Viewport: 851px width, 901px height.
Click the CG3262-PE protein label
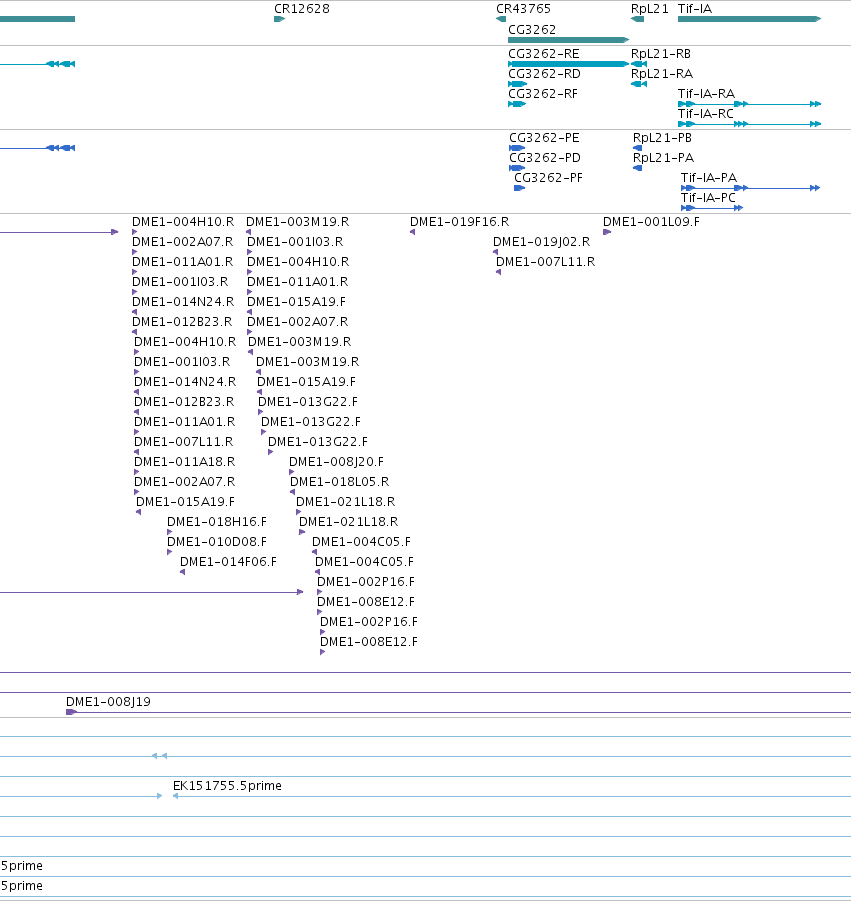(544, 138)
